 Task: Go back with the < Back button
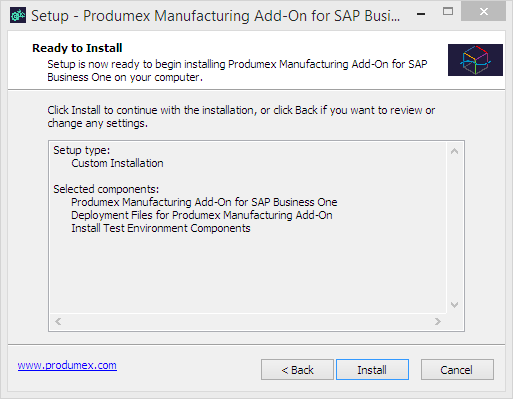click(x=297, y=369)
